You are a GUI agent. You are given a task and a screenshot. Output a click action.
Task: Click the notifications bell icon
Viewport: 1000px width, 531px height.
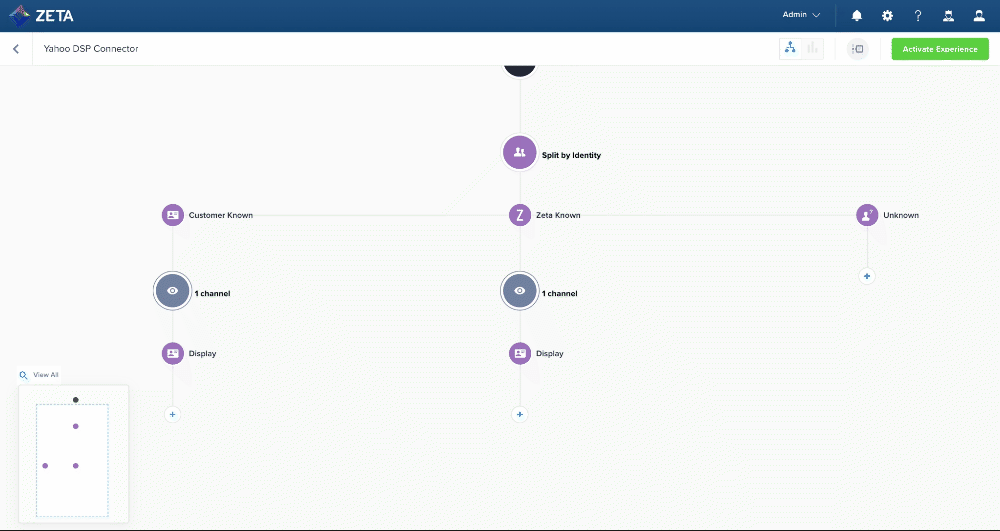coord(857,16)
